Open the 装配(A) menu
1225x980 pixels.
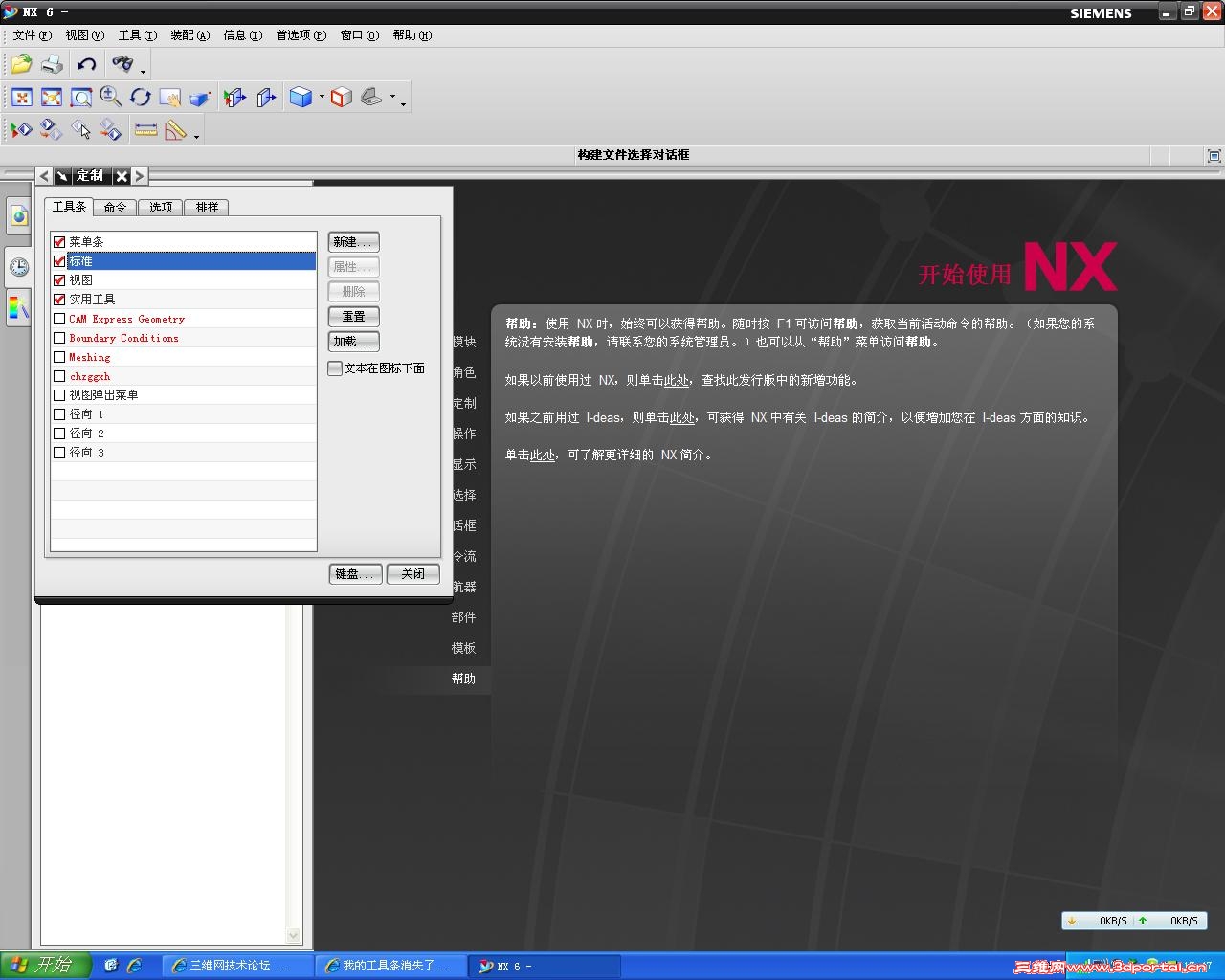point(189,35)
